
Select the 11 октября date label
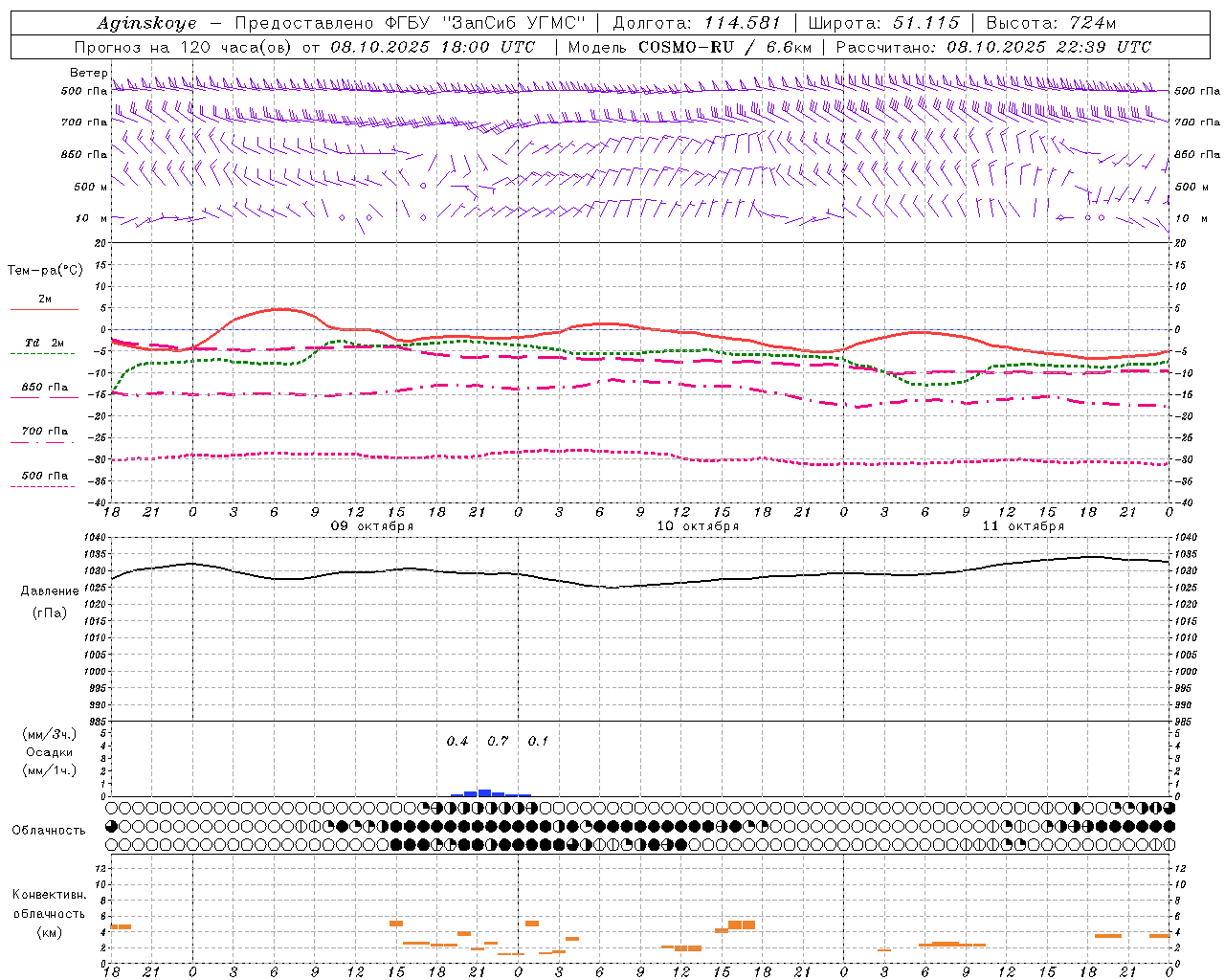(1023, 526)
